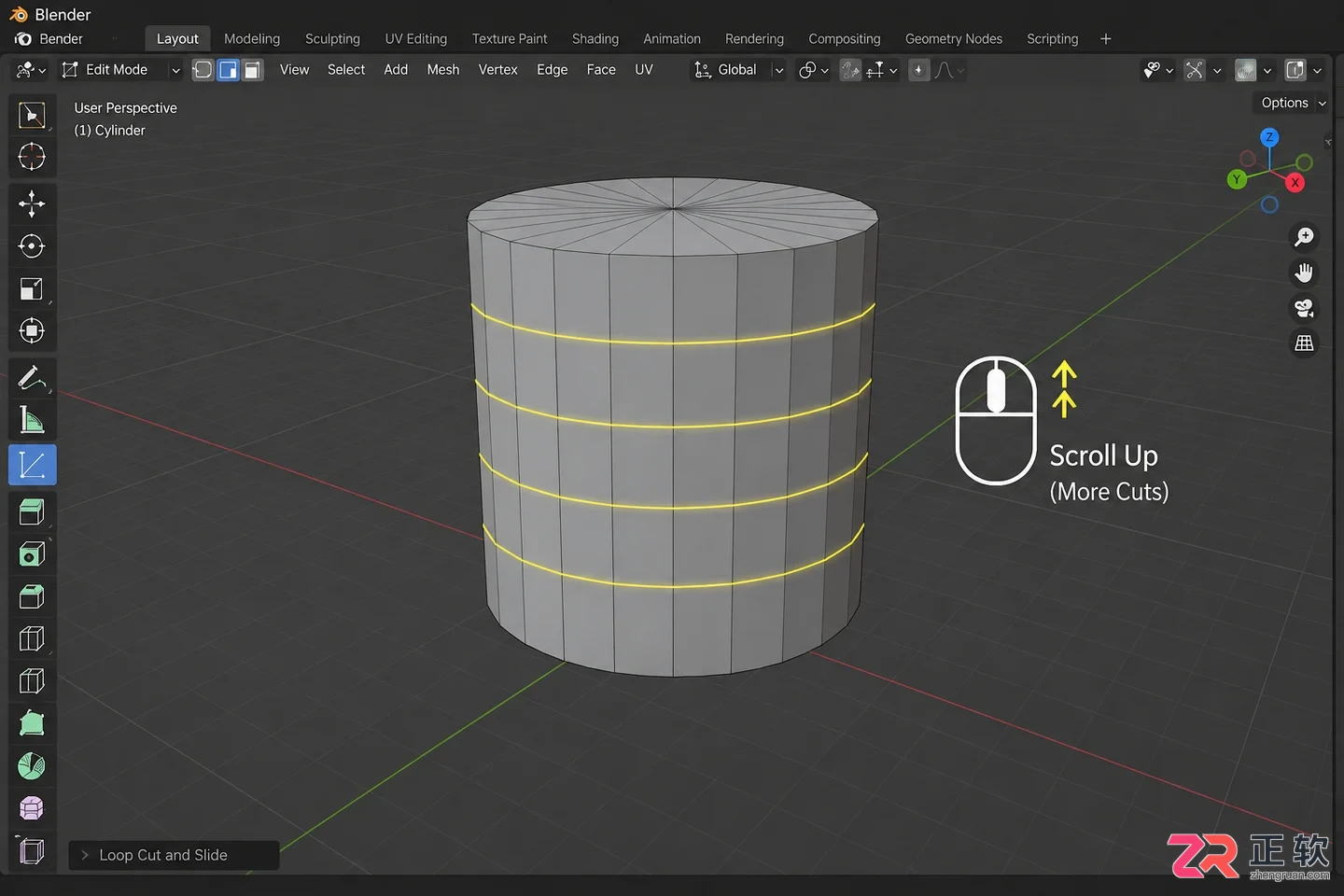This screenshot has height=896, width=1344.
Task: Open the Select menu
Action: point(346,70)
